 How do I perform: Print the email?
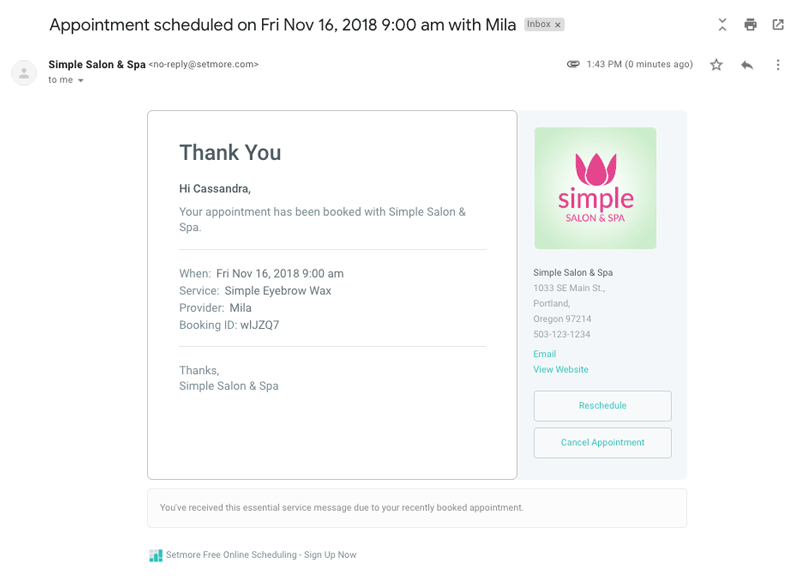(750, 24)
